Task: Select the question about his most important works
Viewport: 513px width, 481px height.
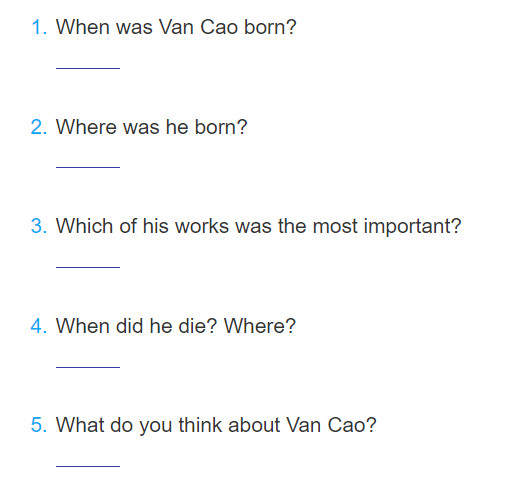Action: (259, 227)
